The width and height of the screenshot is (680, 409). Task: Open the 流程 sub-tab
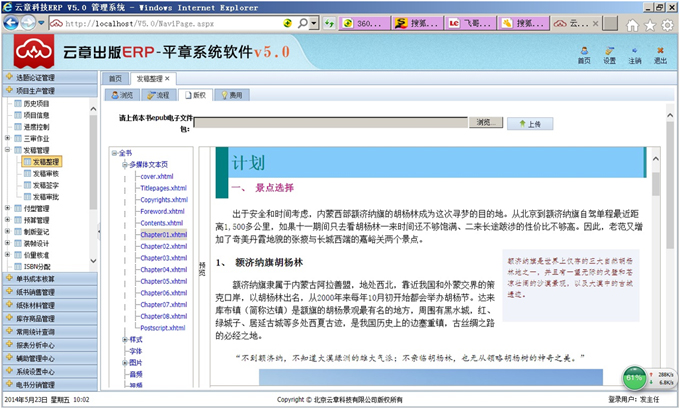(158, 95)
